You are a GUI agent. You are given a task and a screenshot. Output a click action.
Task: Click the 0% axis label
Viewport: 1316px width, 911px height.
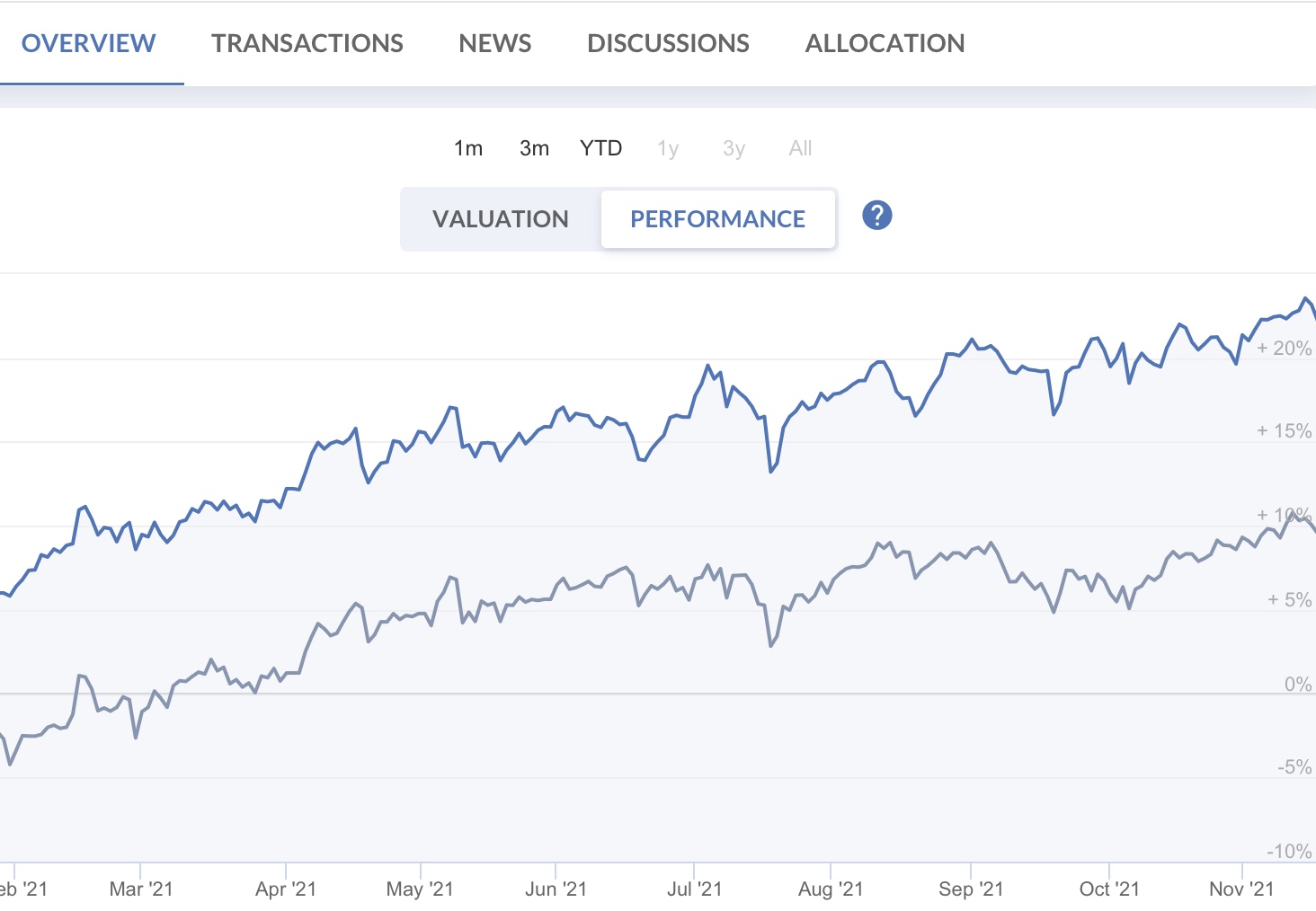pyautogui.click(x=1298, y=685)
